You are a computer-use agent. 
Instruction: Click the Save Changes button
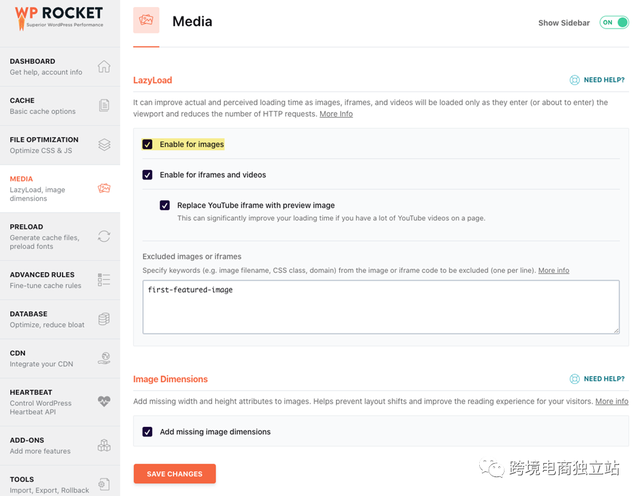pos(175,474)
